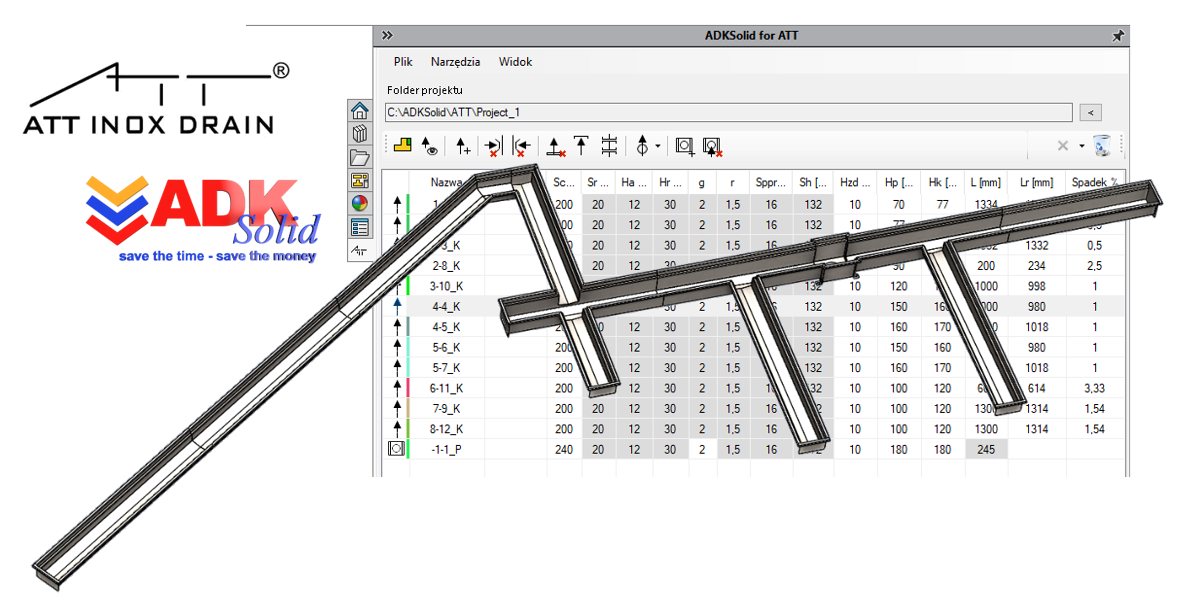Viewport: 1187px width, 610px height.
Task: Click the arrow icon in row 8-12_K
Action: [397, 429]
